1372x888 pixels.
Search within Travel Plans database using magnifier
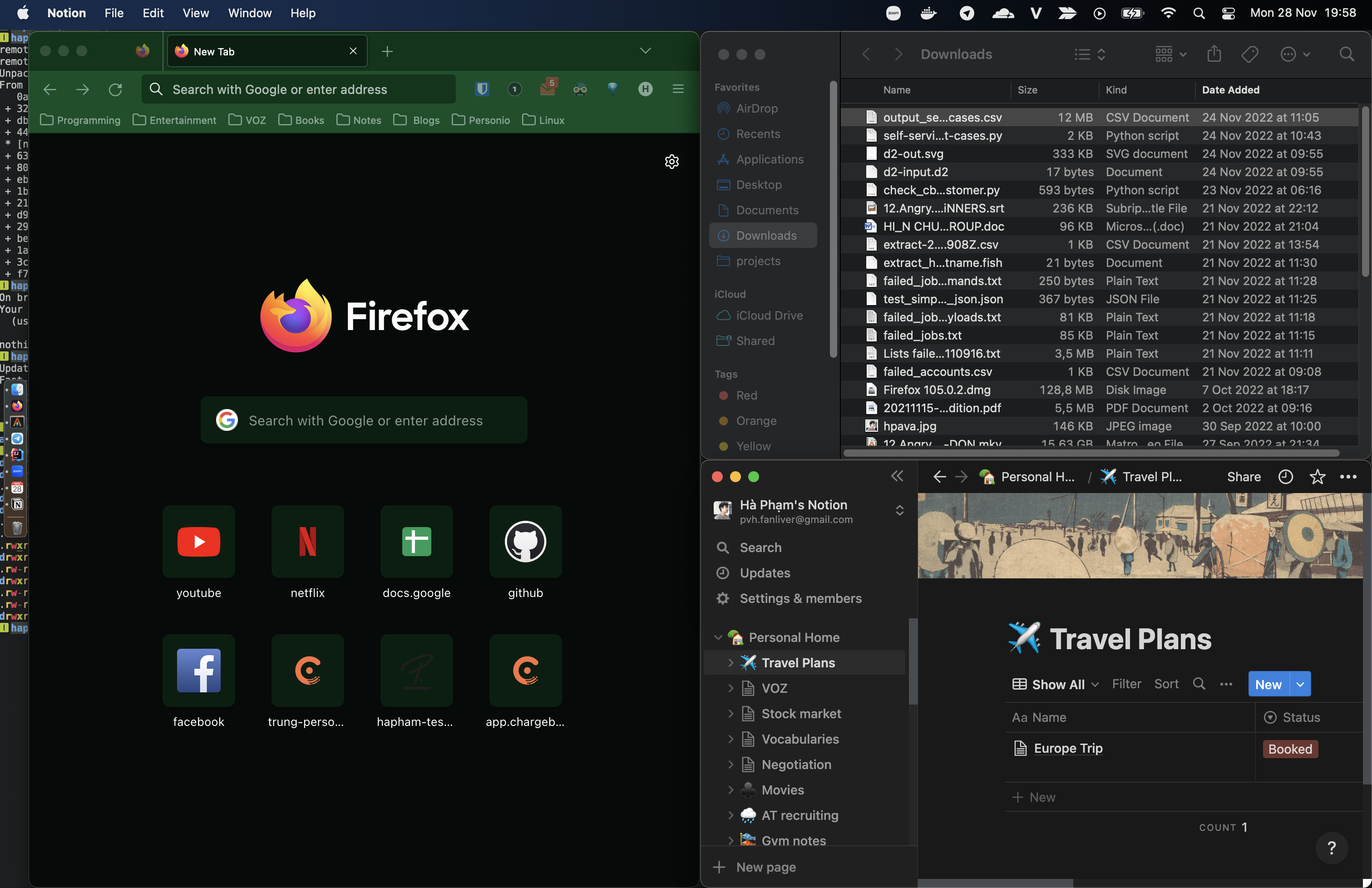point(1199,684)
